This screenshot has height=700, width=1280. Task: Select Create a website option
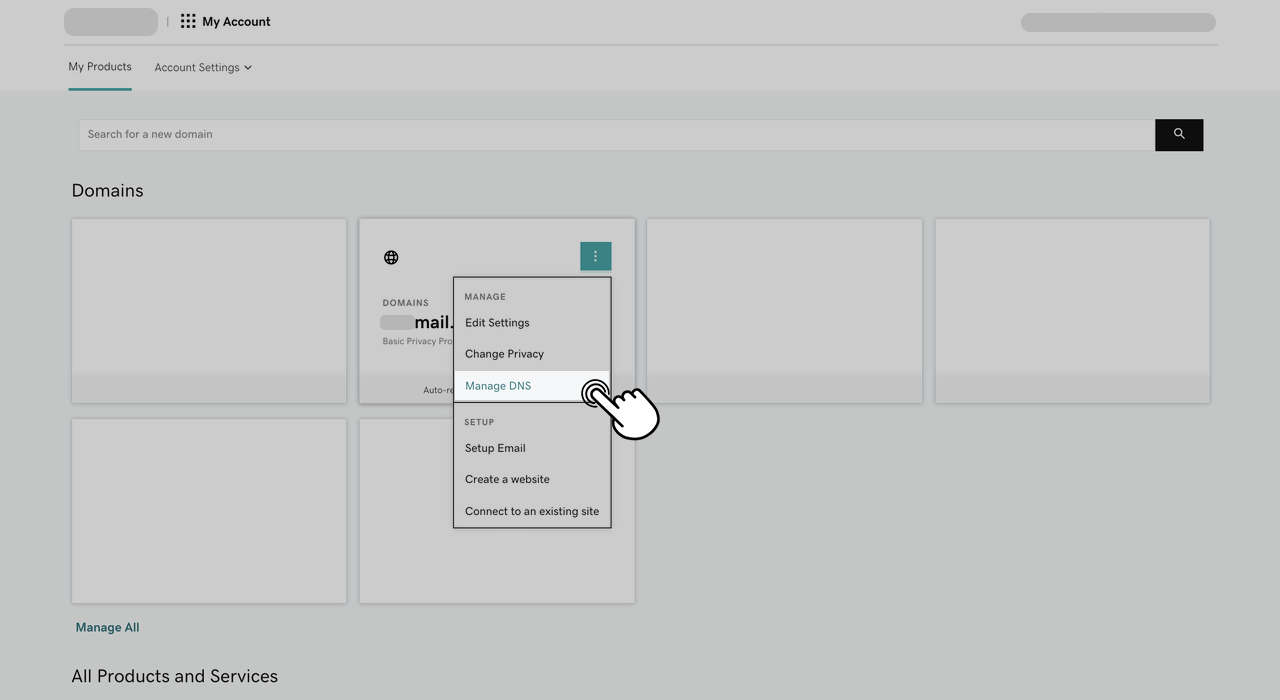507,479
